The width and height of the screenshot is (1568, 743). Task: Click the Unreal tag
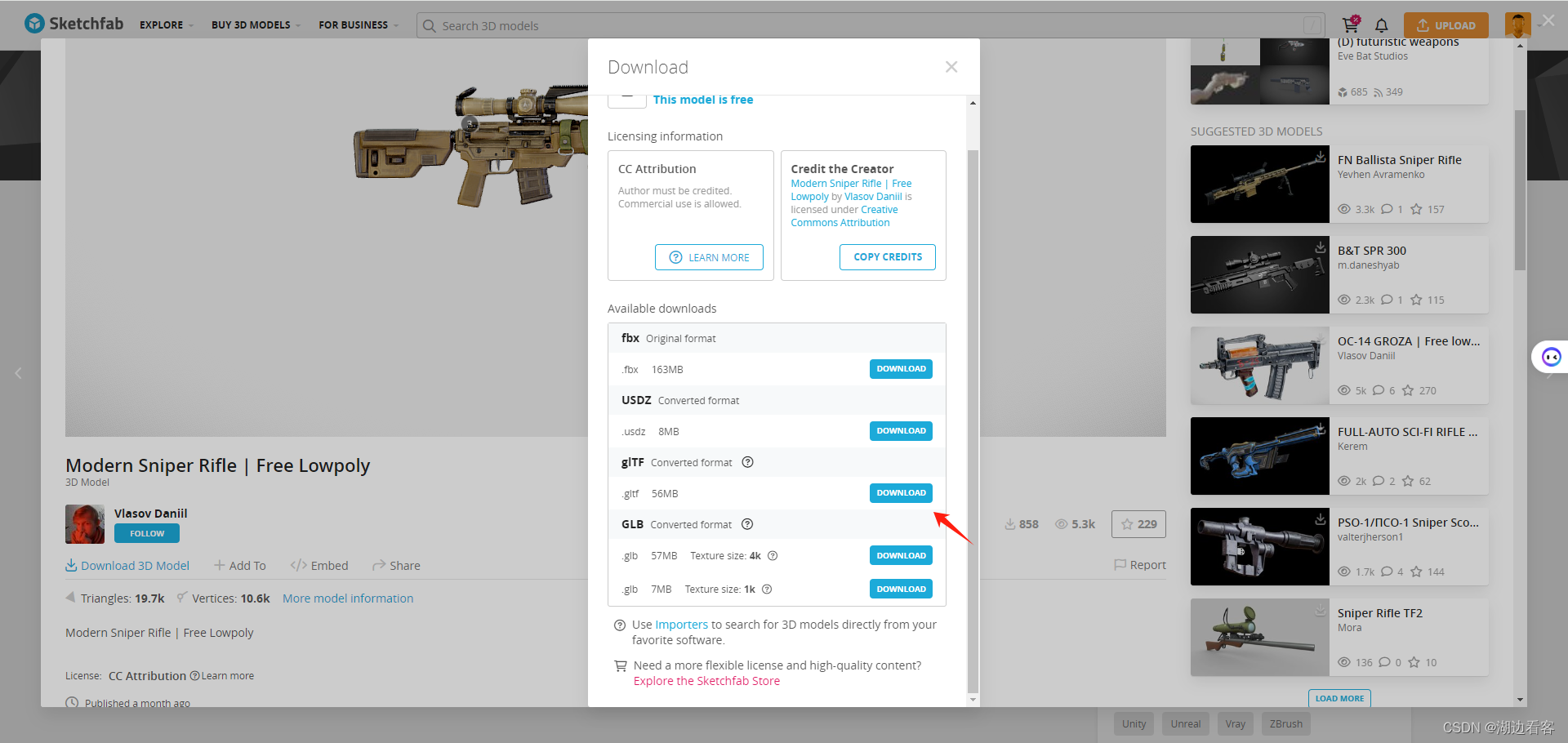click(1185, 723)
